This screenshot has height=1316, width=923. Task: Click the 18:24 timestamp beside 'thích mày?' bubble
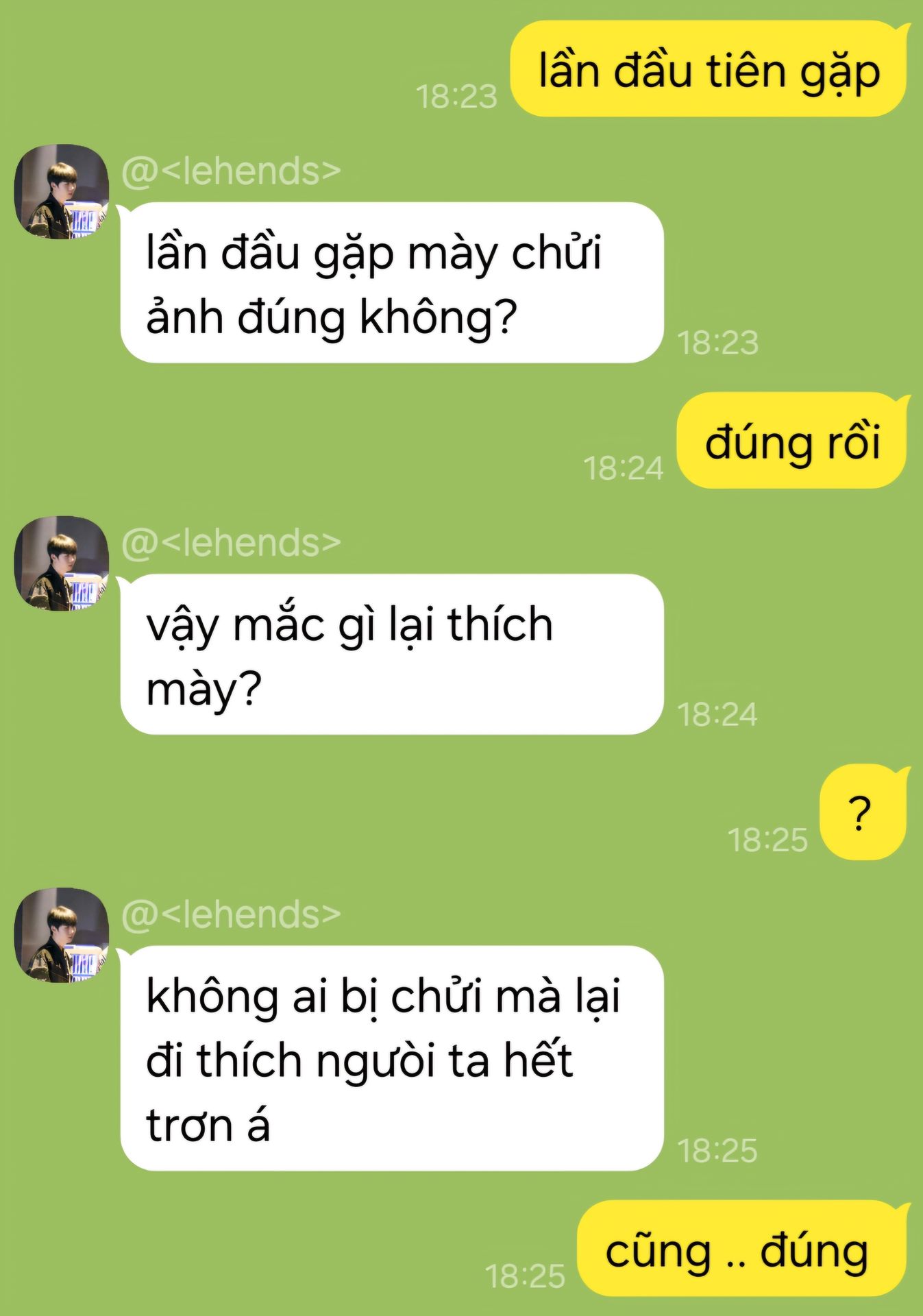[717, 715]
